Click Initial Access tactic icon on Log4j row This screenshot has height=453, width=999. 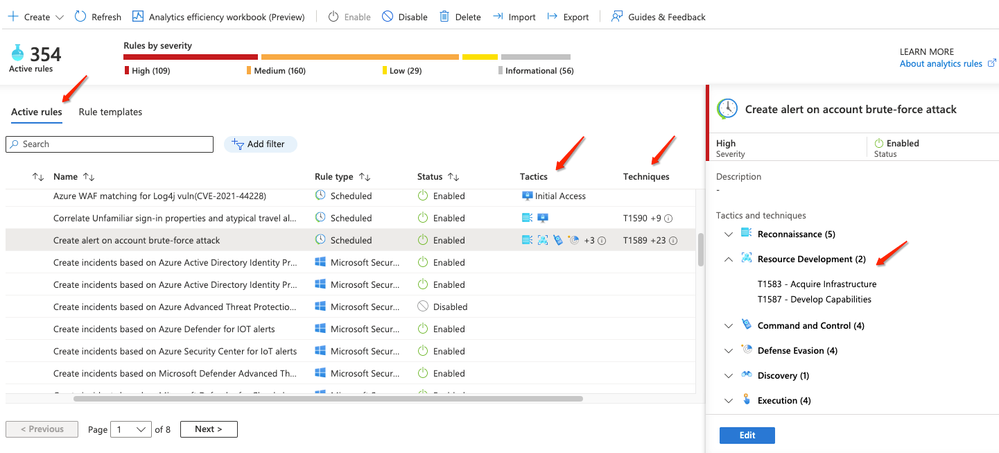tap(527, 196)
